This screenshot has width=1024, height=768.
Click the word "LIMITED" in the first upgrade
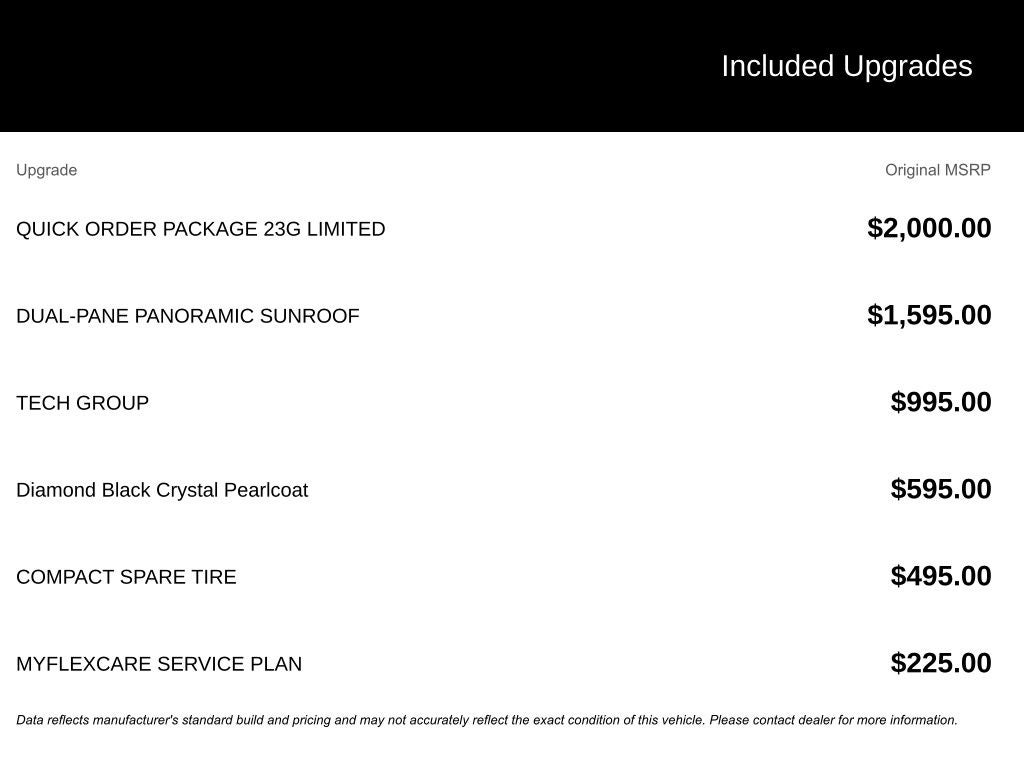point(345,229)
